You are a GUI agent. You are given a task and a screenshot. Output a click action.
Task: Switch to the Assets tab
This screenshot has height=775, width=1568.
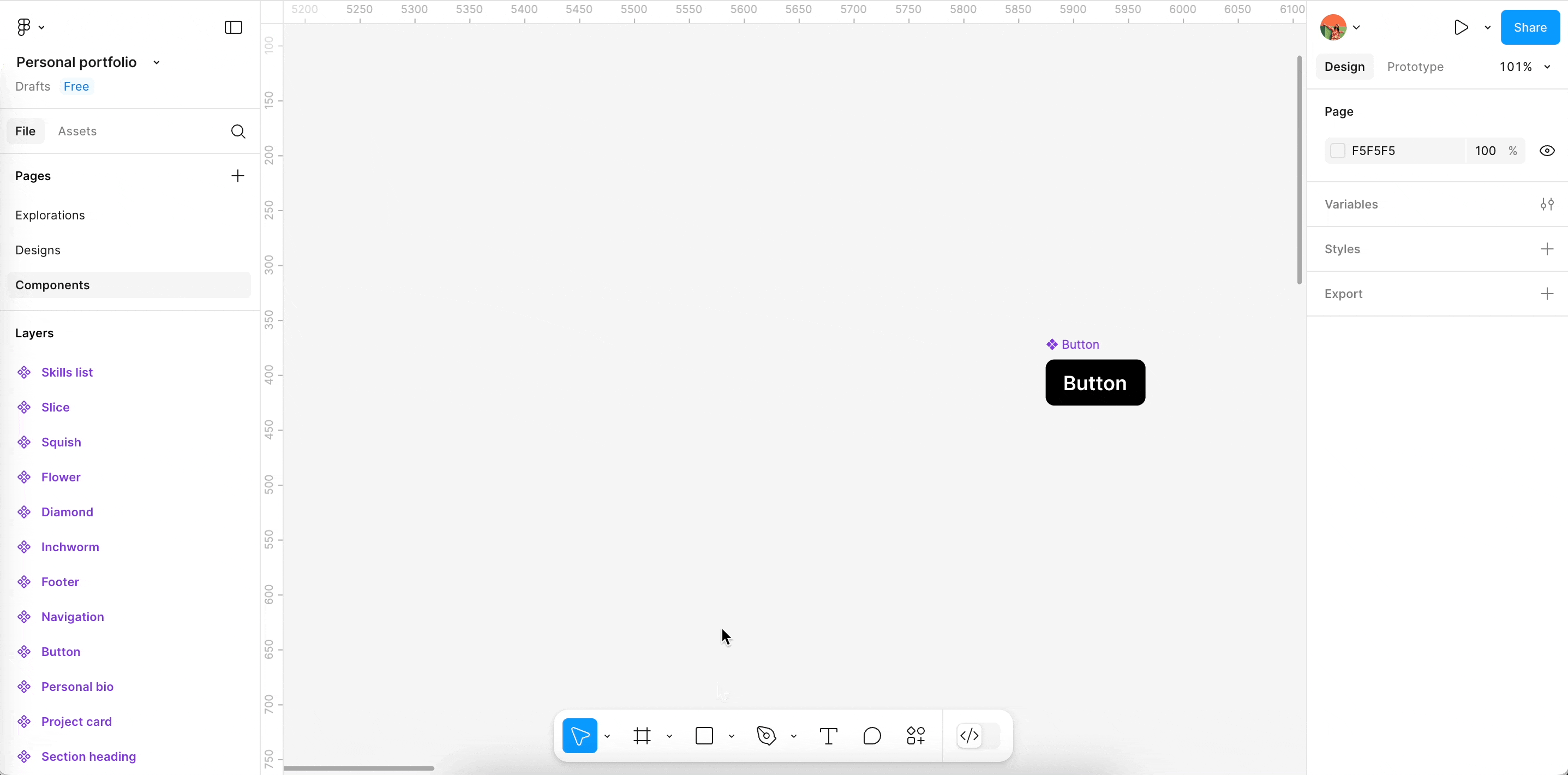point(77,132)
